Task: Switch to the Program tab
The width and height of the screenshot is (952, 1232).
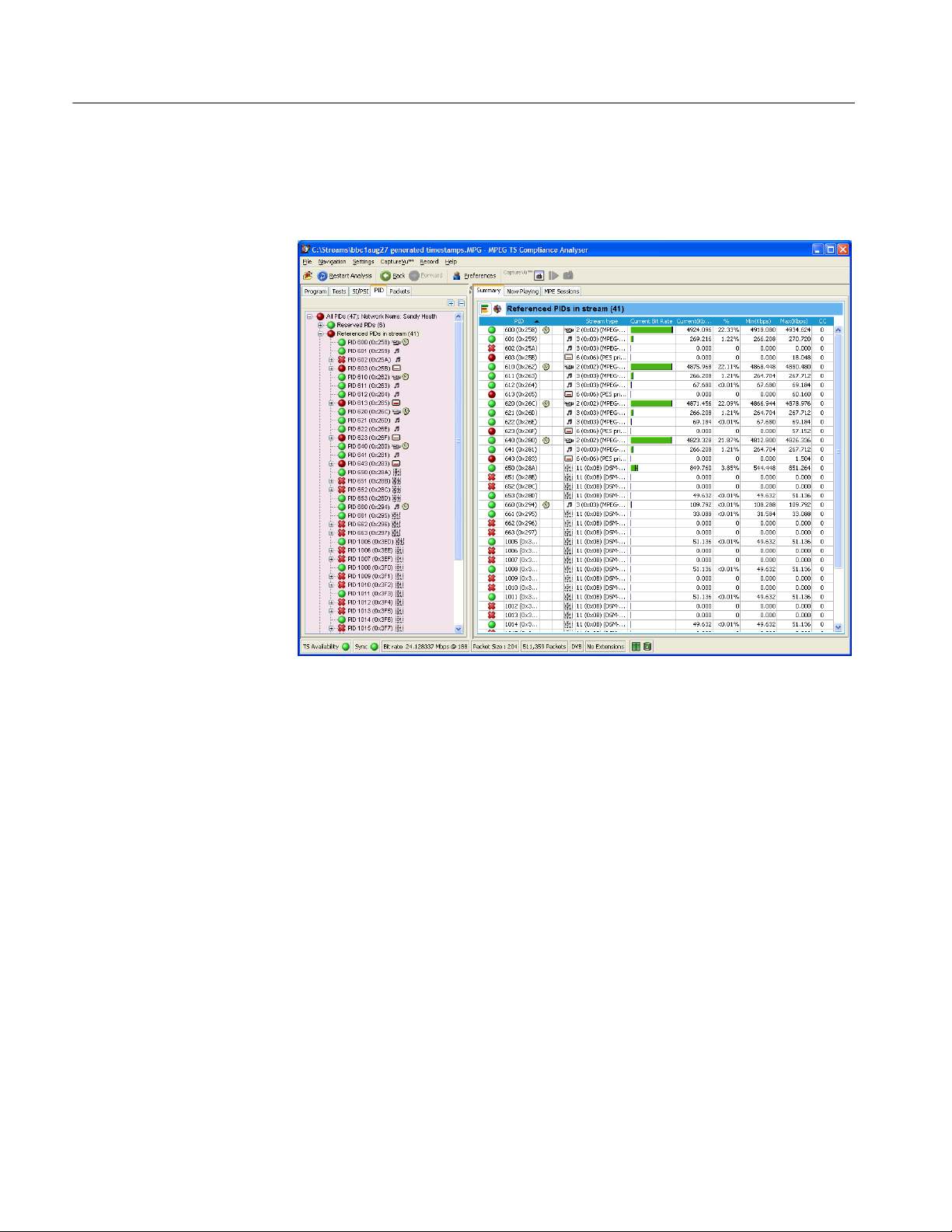Action: coord(315,291)
